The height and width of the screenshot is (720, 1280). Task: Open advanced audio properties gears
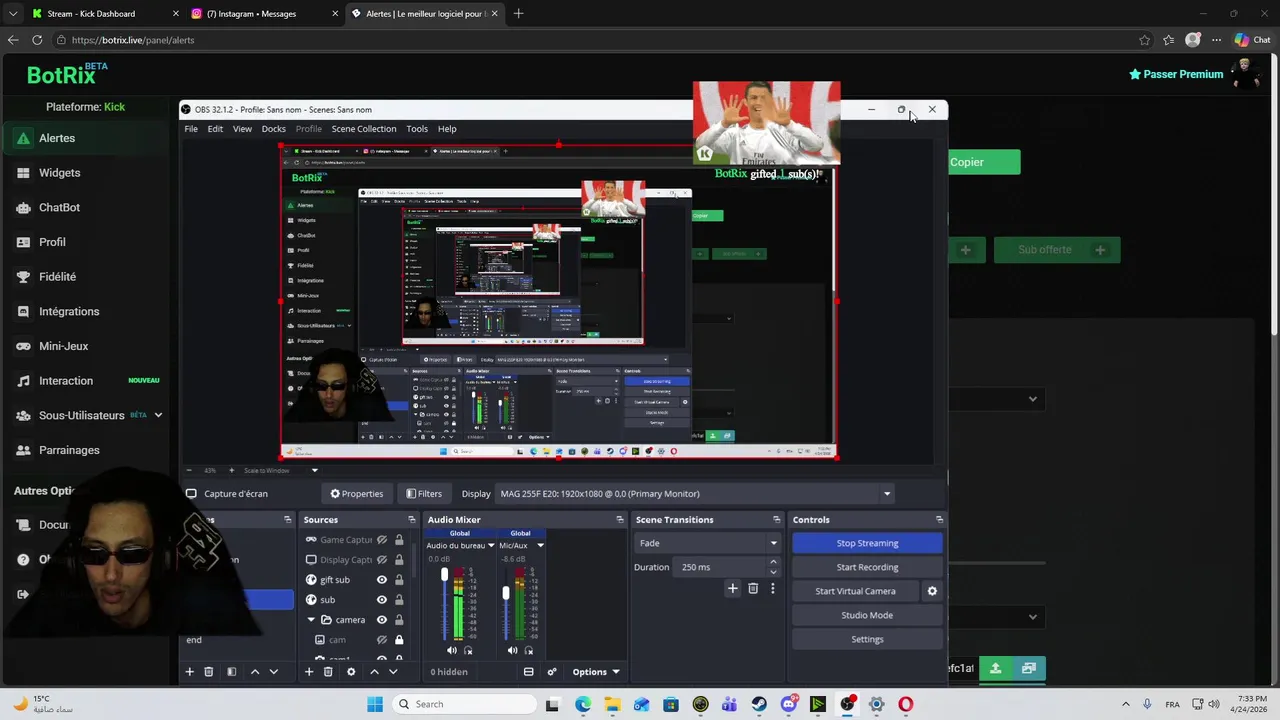[551, 672]
